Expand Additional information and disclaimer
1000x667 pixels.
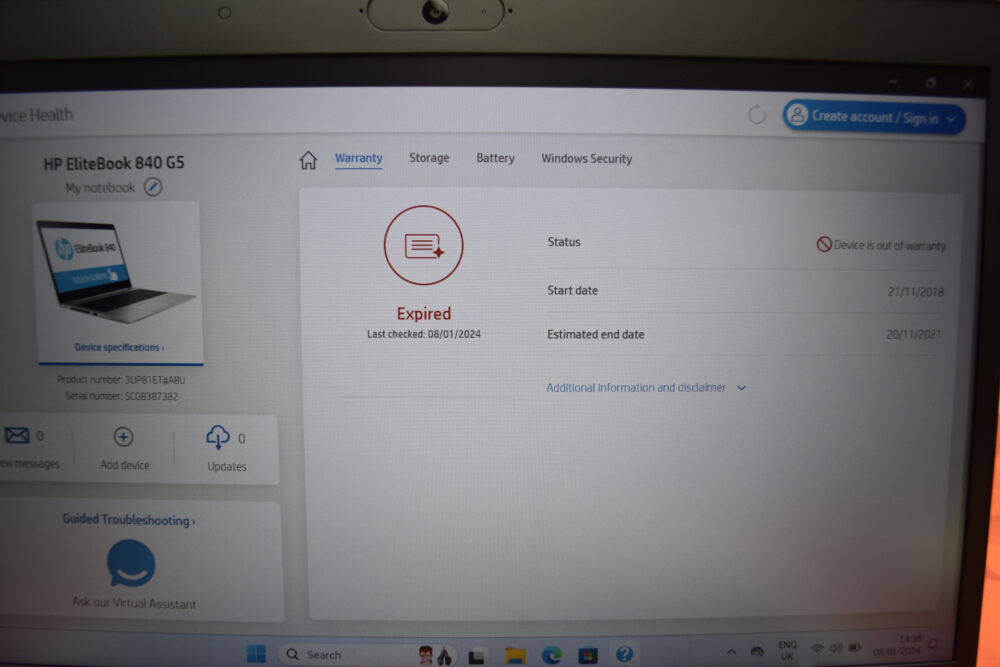646,388
